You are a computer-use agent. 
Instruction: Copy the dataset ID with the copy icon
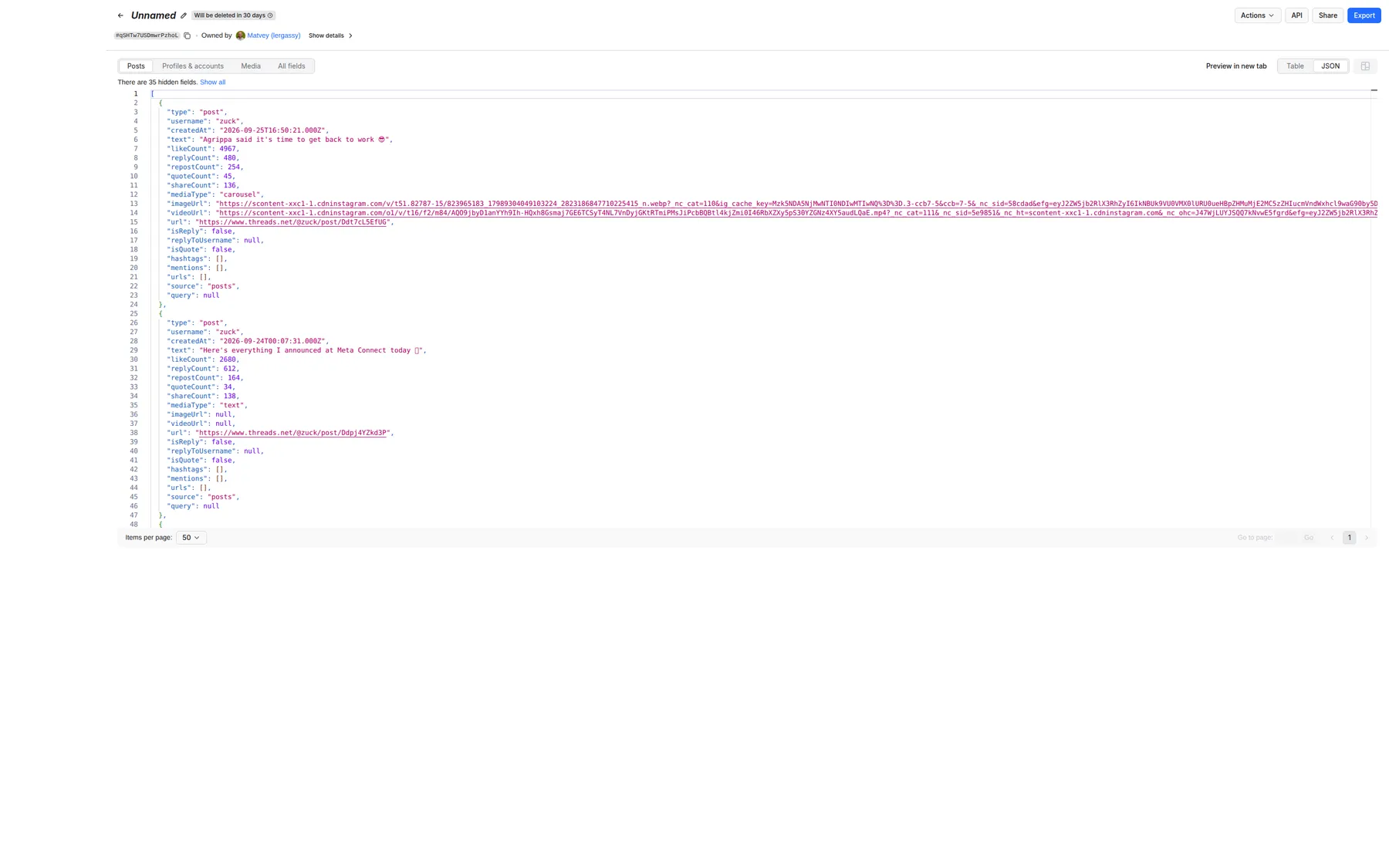[x=187, y=35]
